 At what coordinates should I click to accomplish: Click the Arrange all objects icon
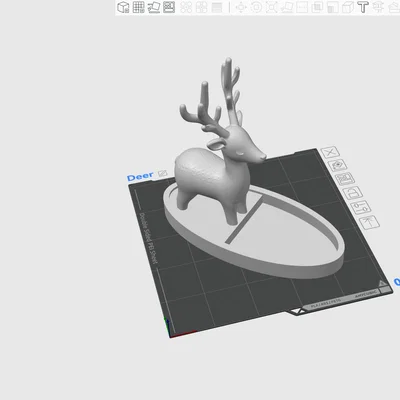tap(169, 7)
